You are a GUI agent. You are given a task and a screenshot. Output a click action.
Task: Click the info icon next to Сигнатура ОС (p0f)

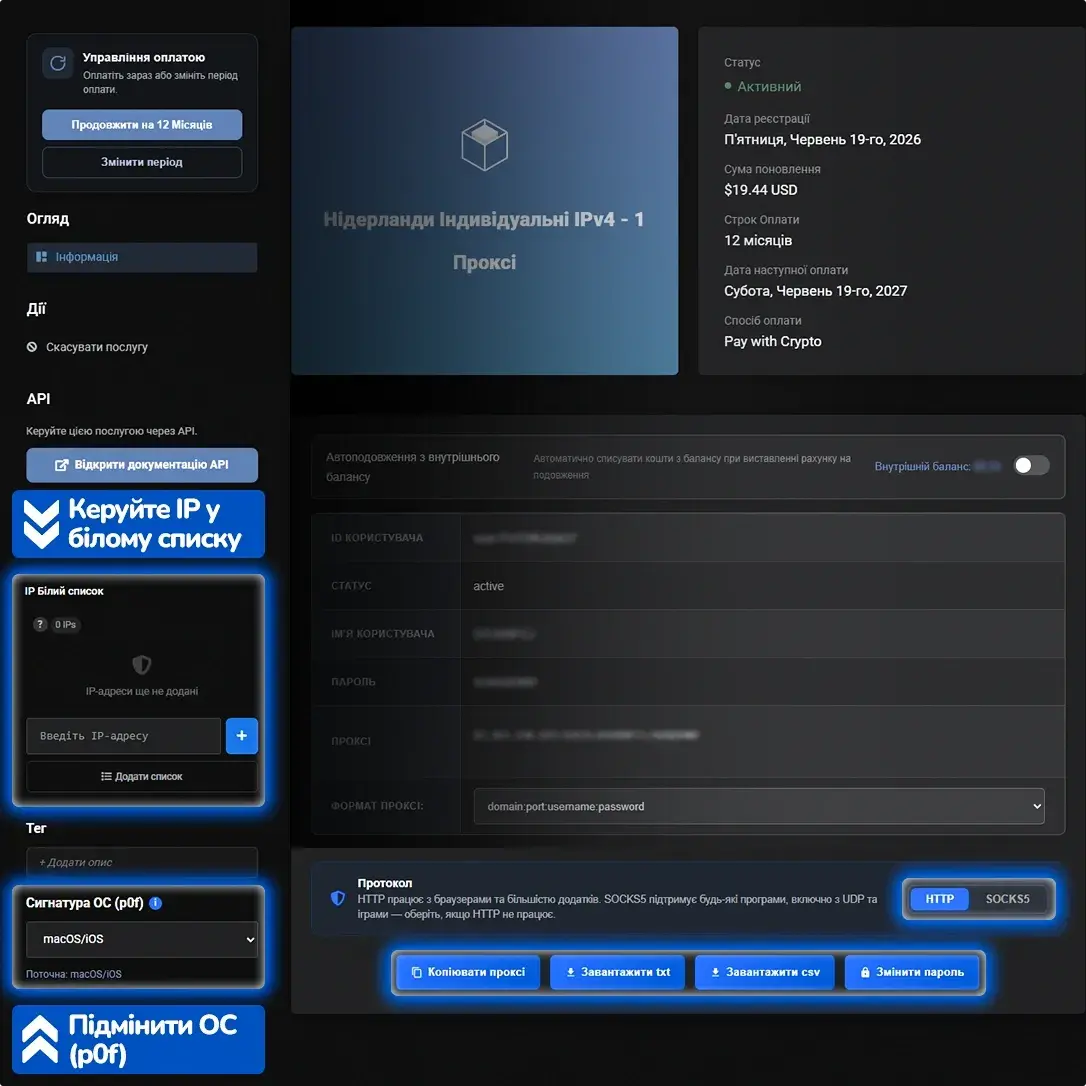pos(155,902)
